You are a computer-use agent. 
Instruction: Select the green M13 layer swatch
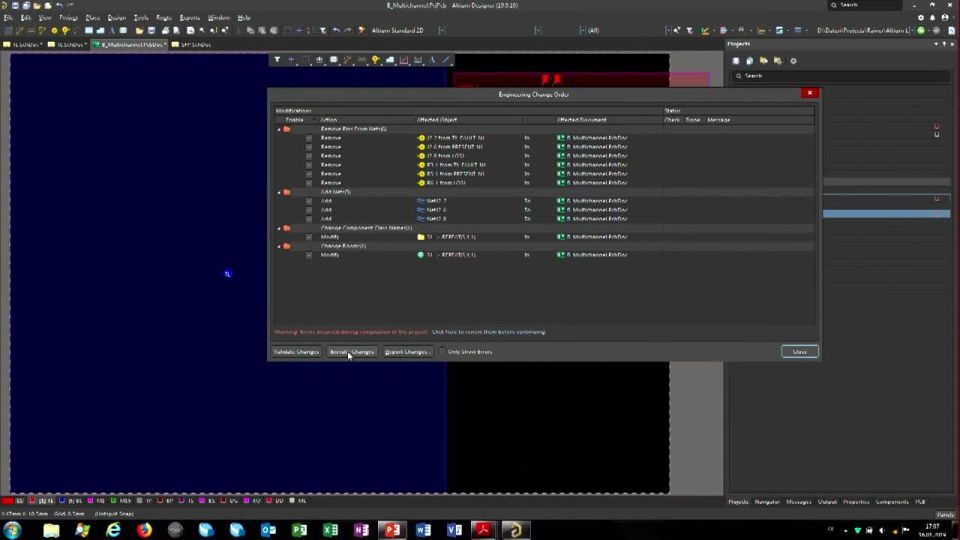tap(113, 501)
